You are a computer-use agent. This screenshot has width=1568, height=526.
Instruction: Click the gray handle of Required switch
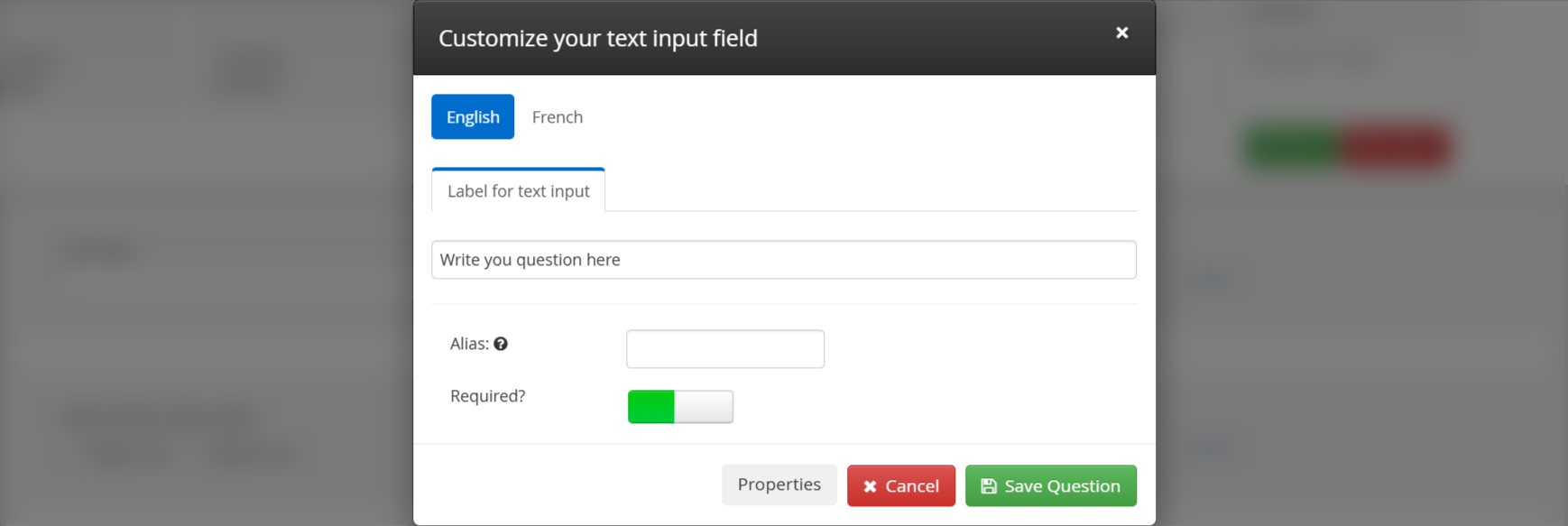point(704,407)
